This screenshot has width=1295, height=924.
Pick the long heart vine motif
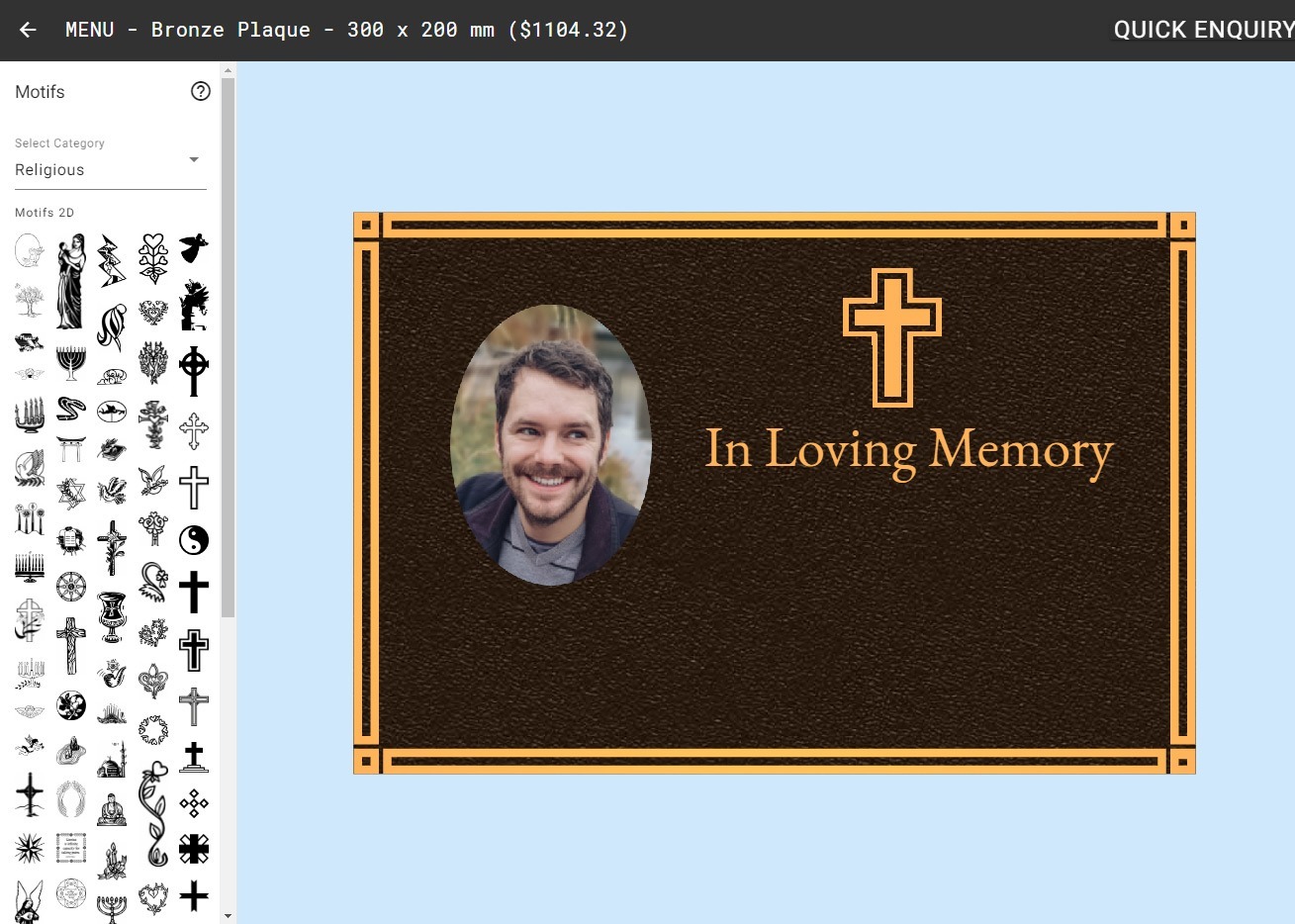click(153, 814)
